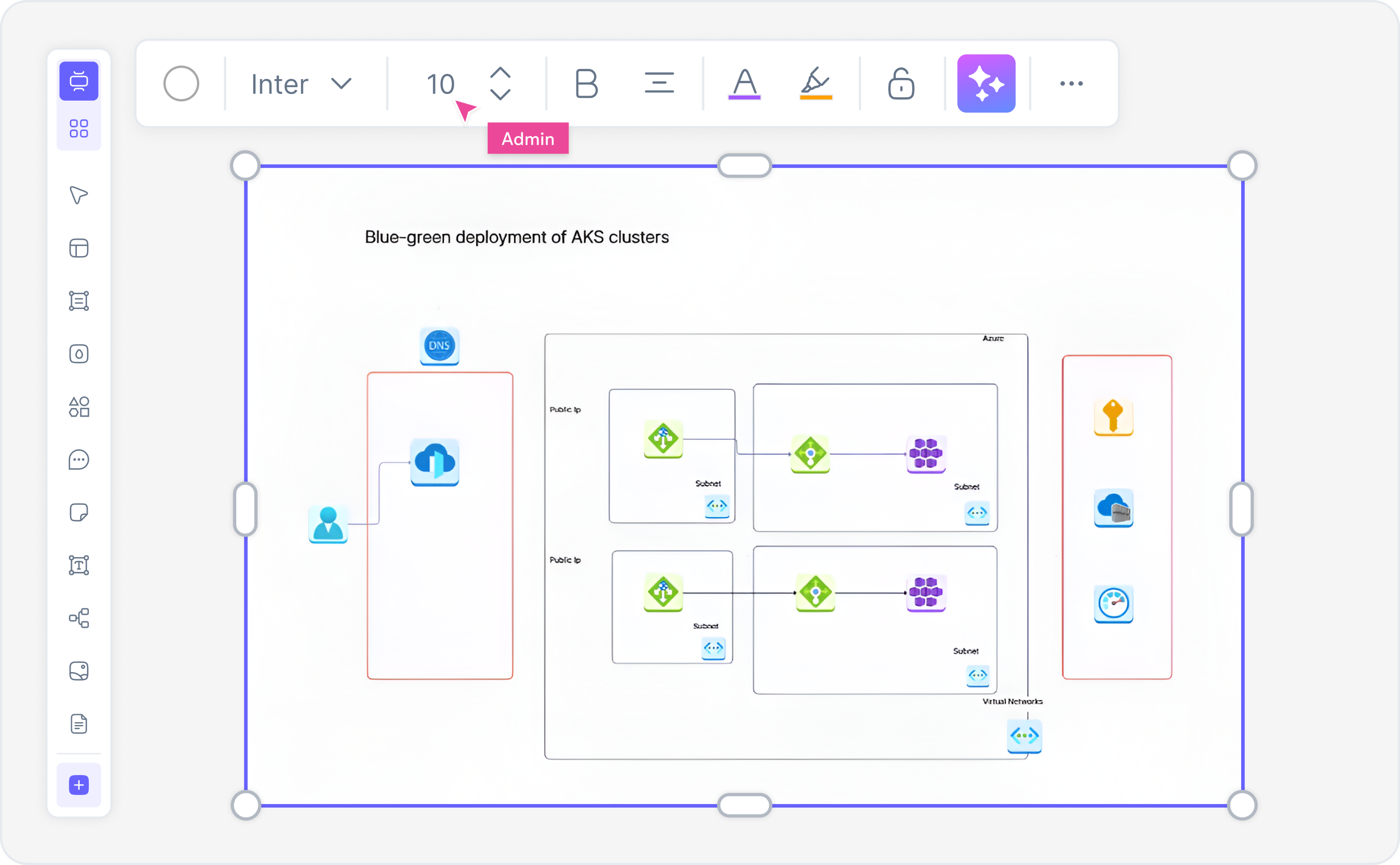
Task: Select the presentation board icon in sidebar
Action: [79, 81]
